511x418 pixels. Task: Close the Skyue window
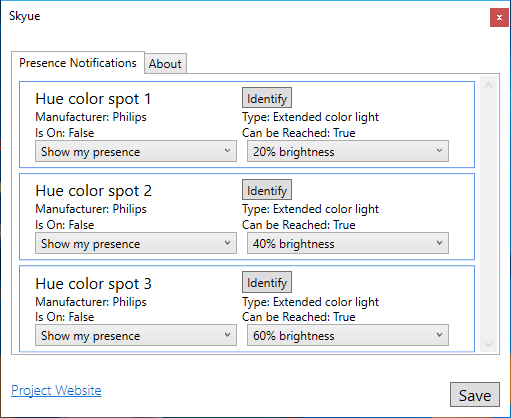coord(499,18)
